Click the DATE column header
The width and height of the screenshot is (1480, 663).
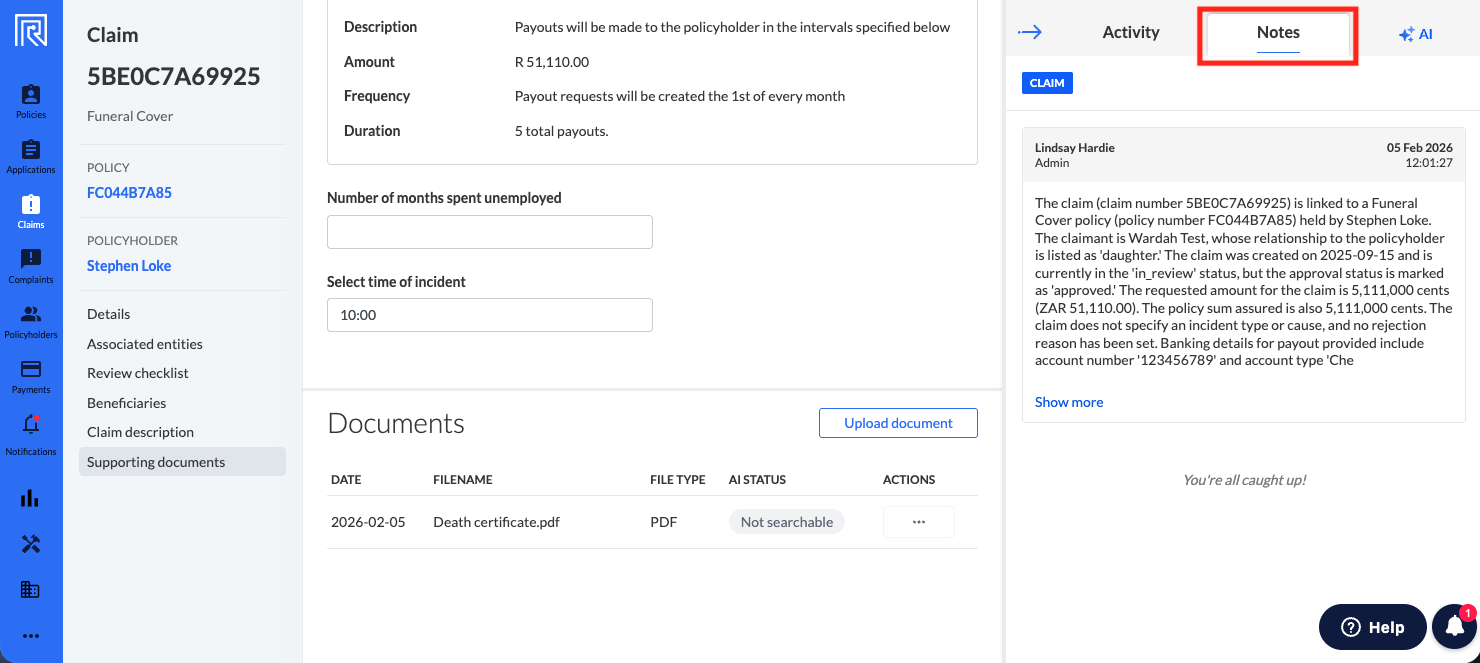pos(346,480)
